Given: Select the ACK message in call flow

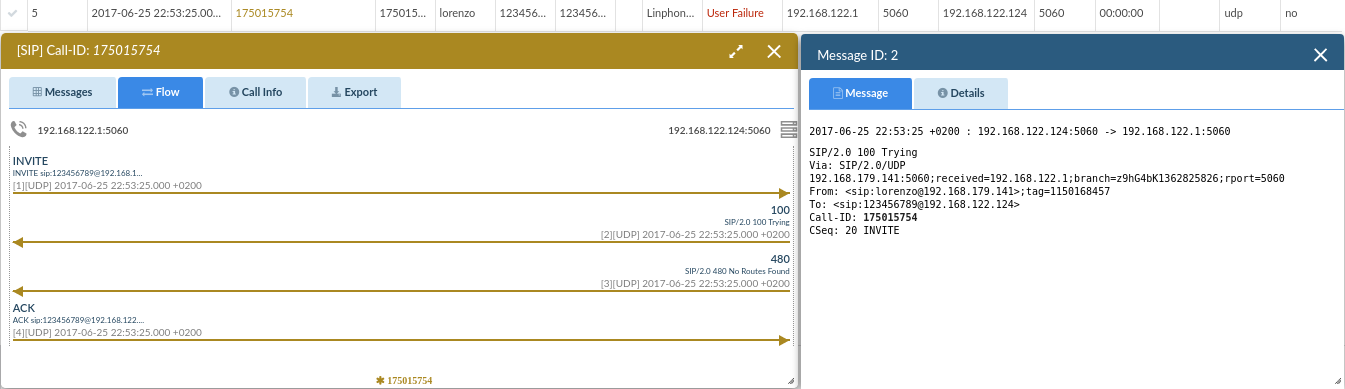Looking at the screenshot, I should [24, 308].
